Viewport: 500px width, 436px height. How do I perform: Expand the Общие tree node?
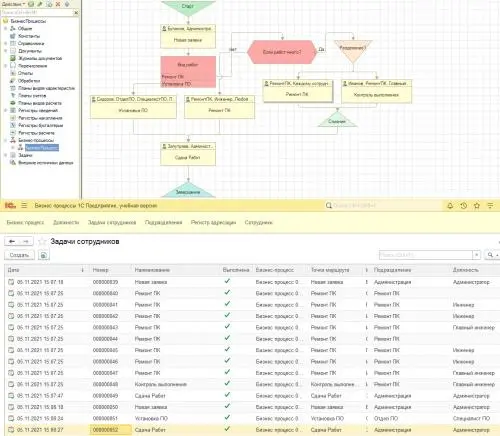tap(5, 29)
